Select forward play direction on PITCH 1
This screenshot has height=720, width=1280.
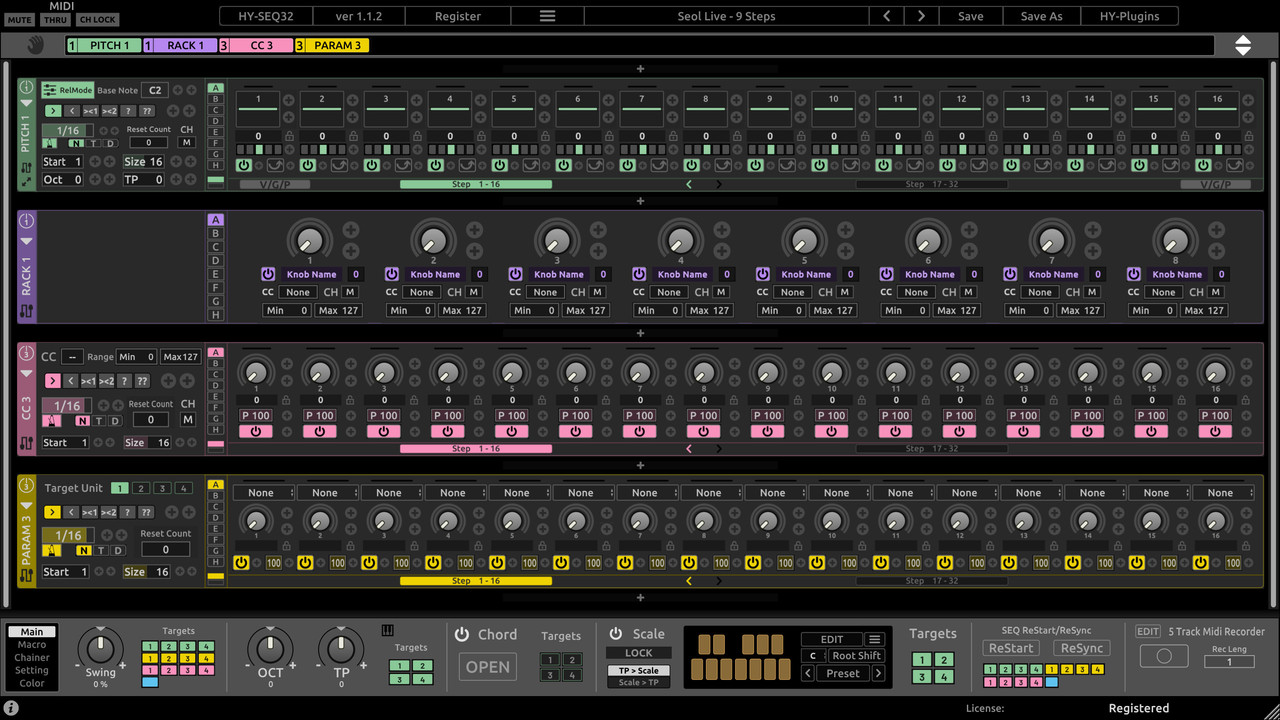point(52,111)
